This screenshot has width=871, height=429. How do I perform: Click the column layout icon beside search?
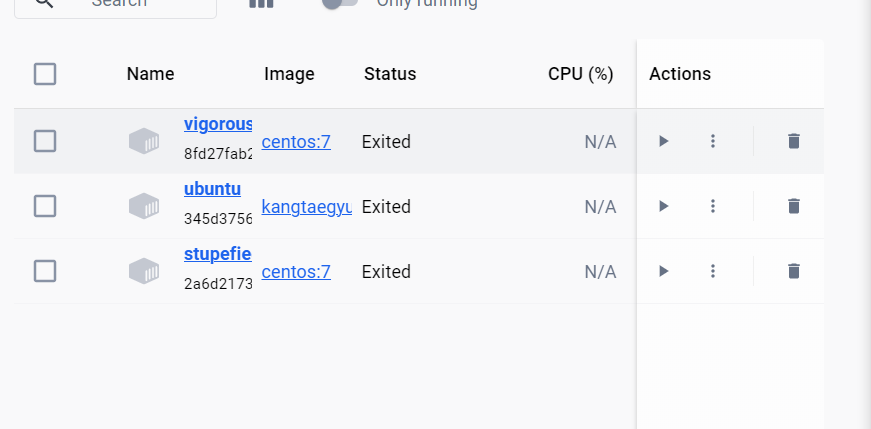click(x=261, y=3)
